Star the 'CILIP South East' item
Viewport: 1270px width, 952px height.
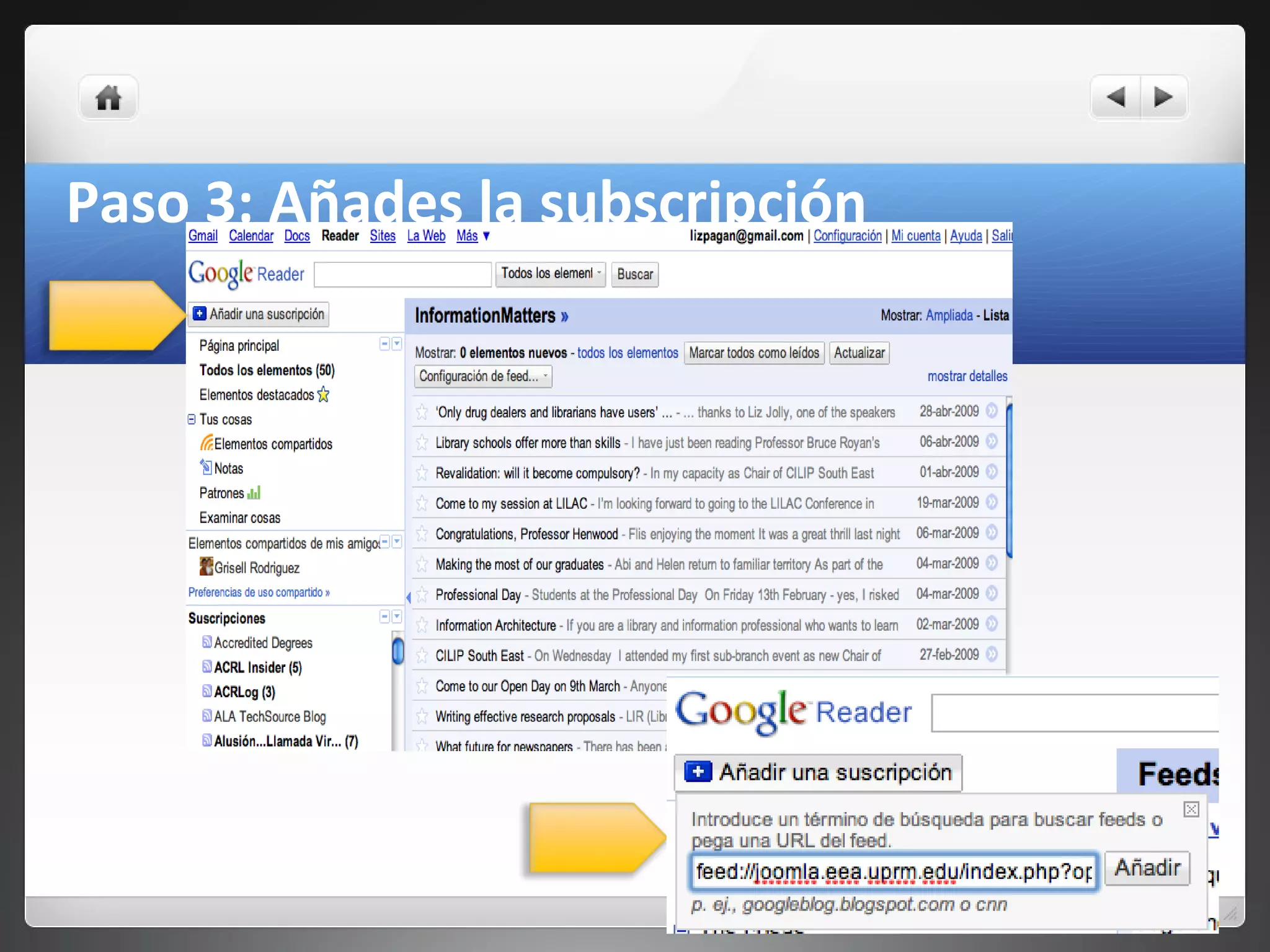tap(422, 655)
